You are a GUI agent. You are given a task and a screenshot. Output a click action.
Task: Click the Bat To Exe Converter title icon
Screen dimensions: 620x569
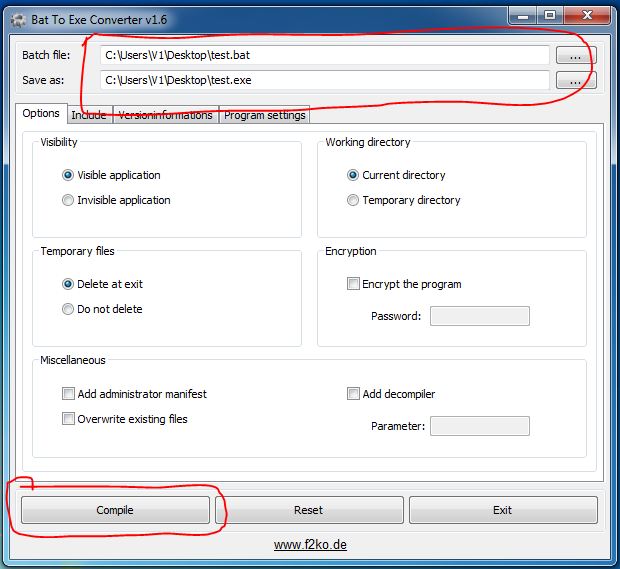pyautogui.click(x=18, y=20)
